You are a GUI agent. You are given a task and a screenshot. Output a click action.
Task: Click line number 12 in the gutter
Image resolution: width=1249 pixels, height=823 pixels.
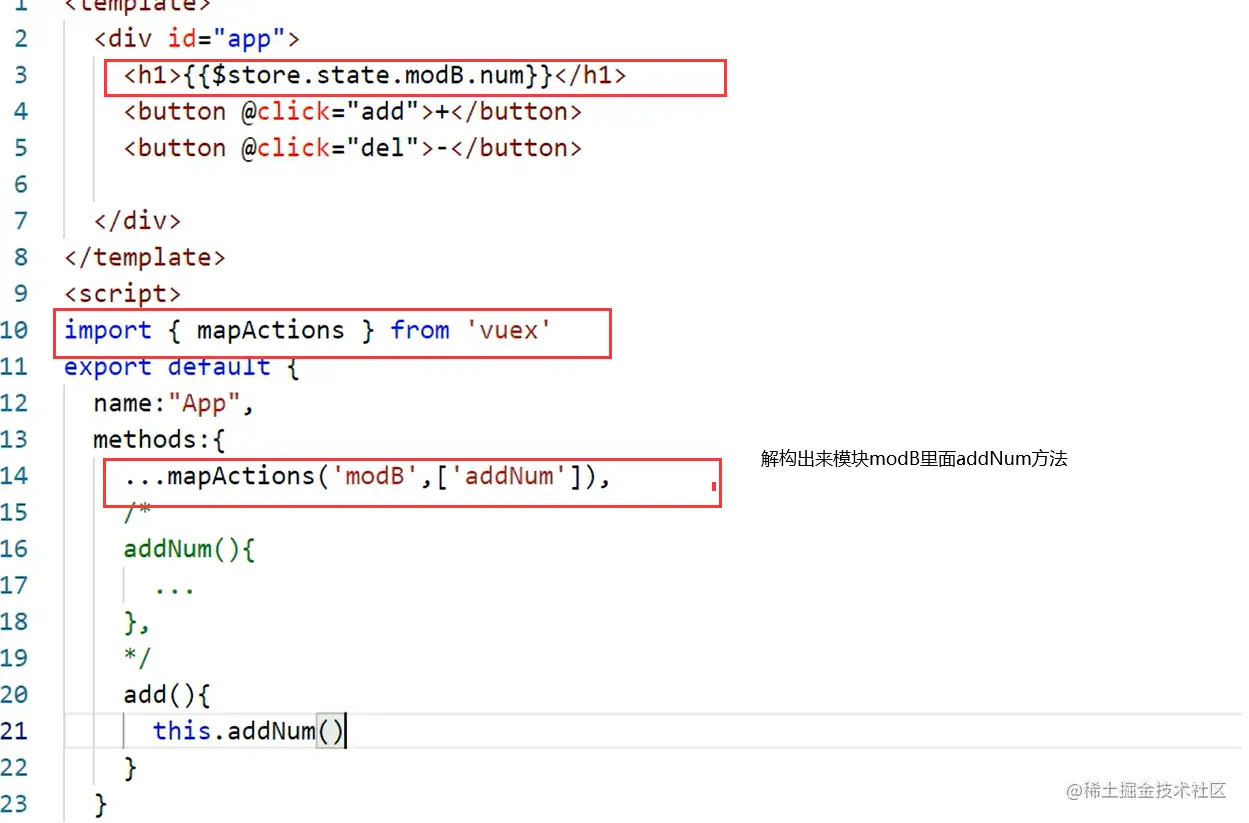[x=14, y=403]
